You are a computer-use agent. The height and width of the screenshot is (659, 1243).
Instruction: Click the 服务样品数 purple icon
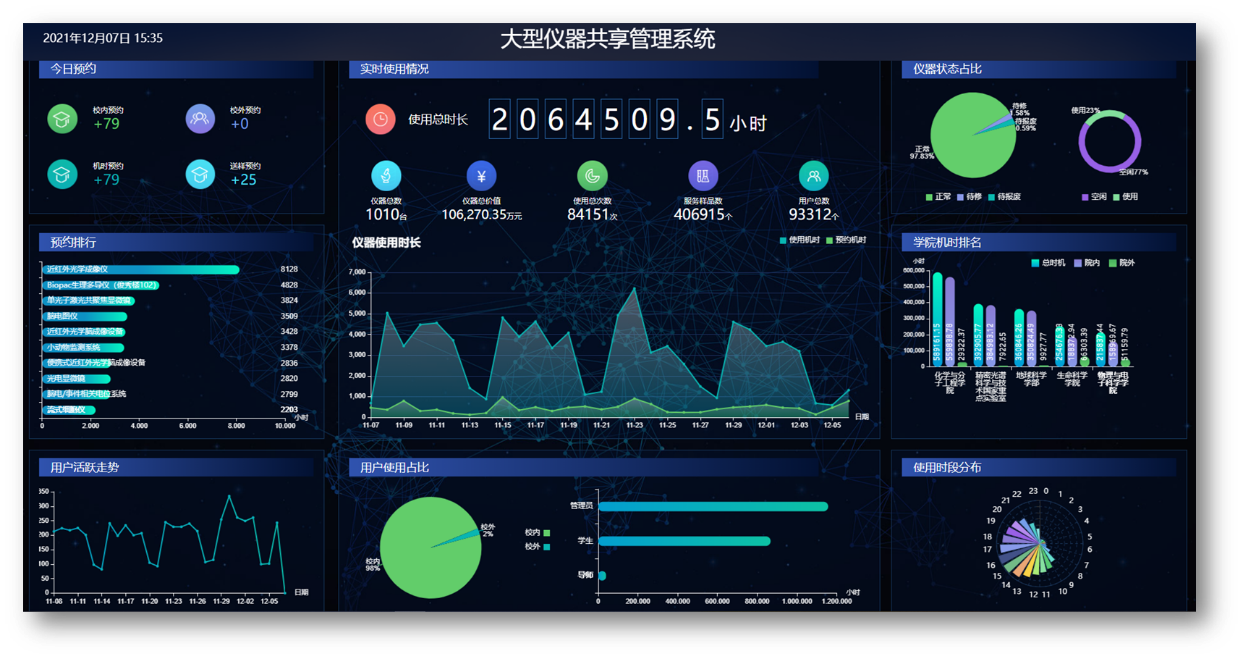pos(703,176)
